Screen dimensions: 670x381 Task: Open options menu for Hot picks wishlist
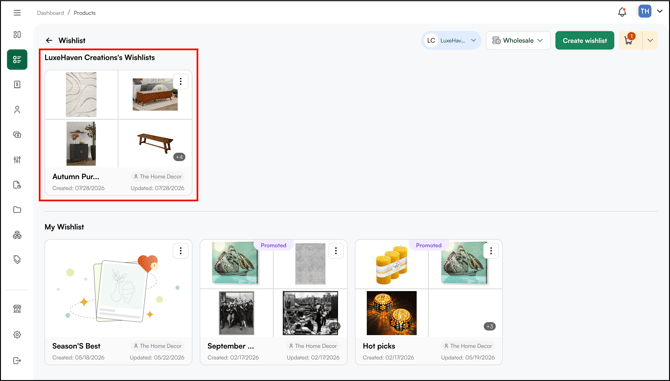(x=491, y=251)
